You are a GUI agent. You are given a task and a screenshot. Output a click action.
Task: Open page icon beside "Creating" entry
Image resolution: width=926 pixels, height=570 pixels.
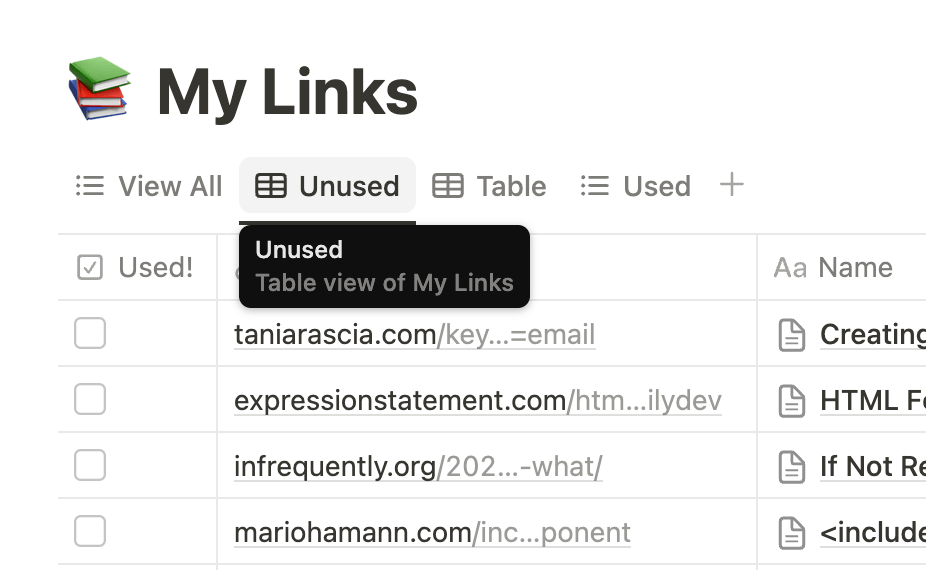click(x=792, y=334)
